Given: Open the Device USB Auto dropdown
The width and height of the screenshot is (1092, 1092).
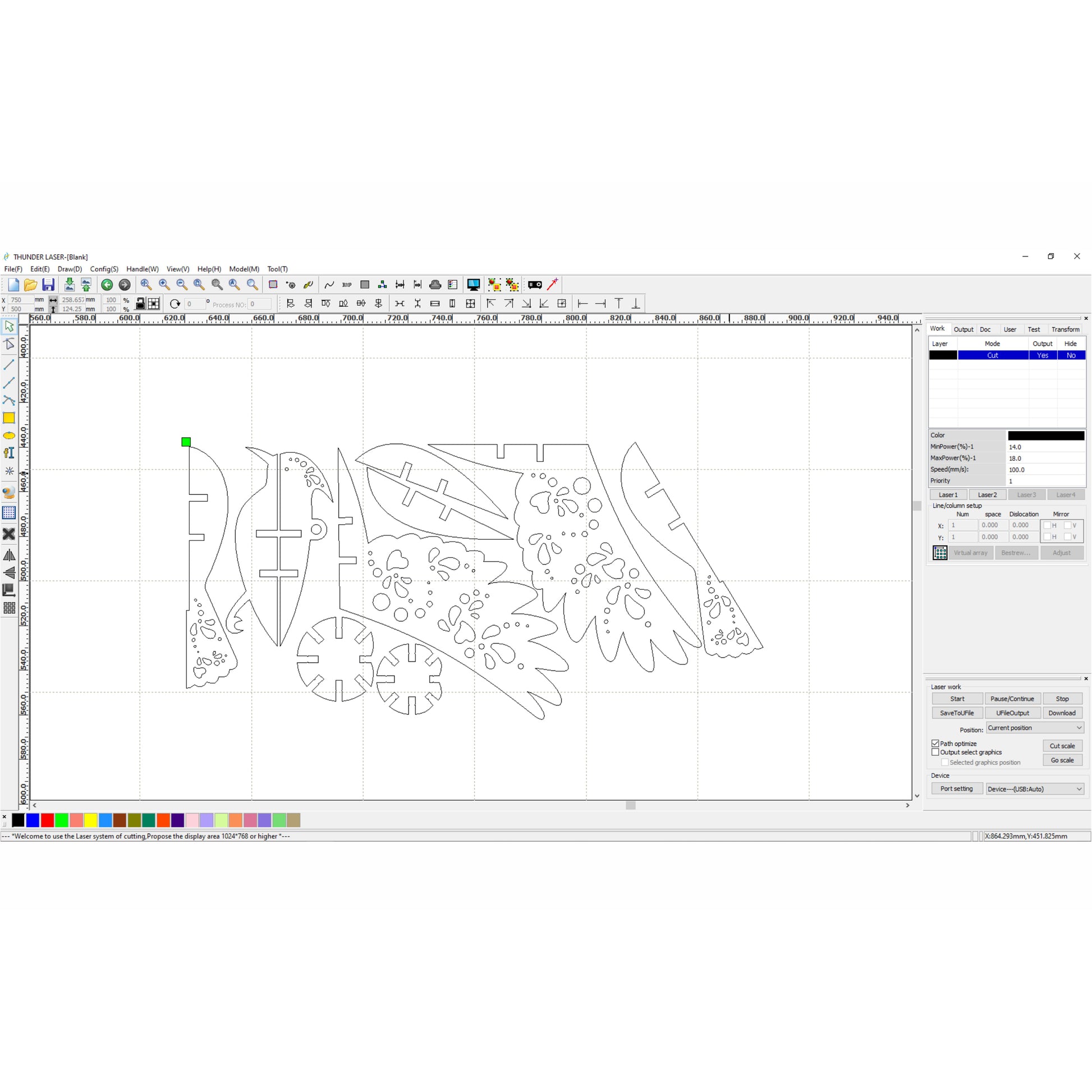Looking at the screenshot, I should (x=1034, y=789).
